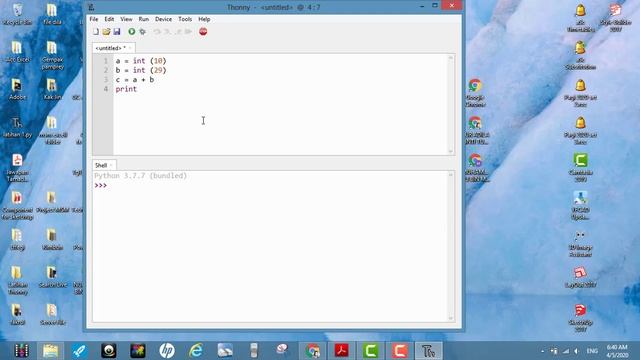
Task: Create a new file in Thonny toolbar
Action: (x=96, y=31)
